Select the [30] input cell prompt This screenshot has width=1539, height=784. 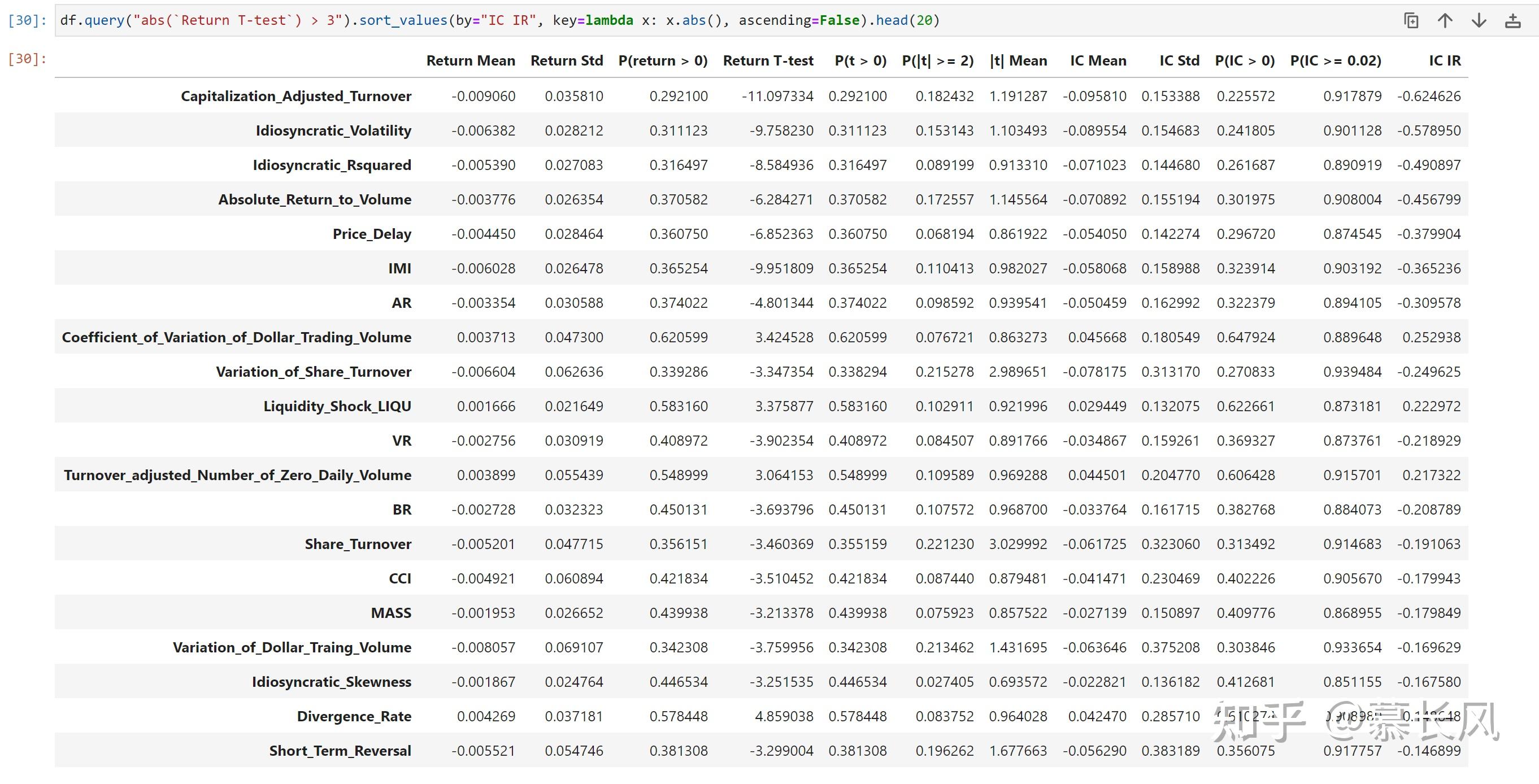pos(28,20)
